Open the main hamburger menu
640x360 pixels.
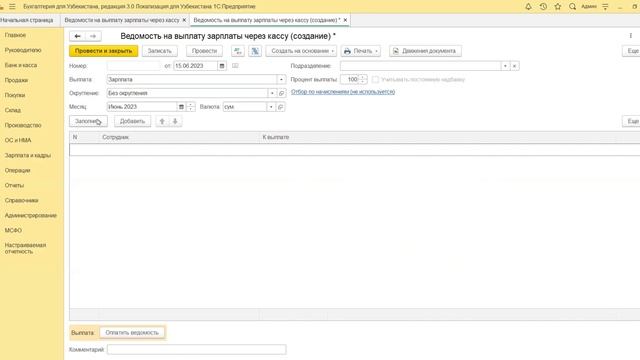(12, 7)
